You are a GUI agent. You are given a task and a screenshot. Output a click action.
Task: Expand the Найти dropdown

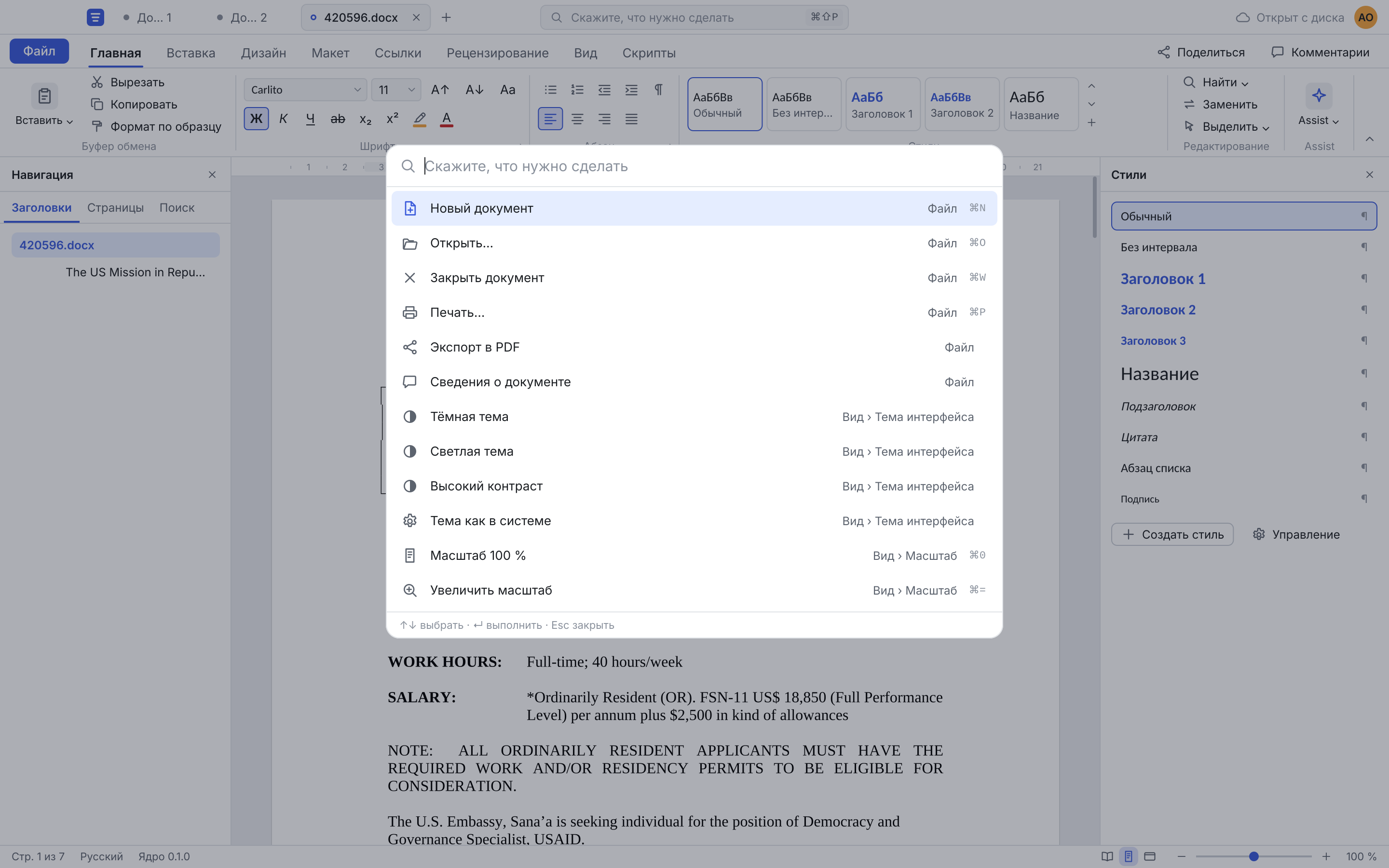click(x=1216, y=82)
